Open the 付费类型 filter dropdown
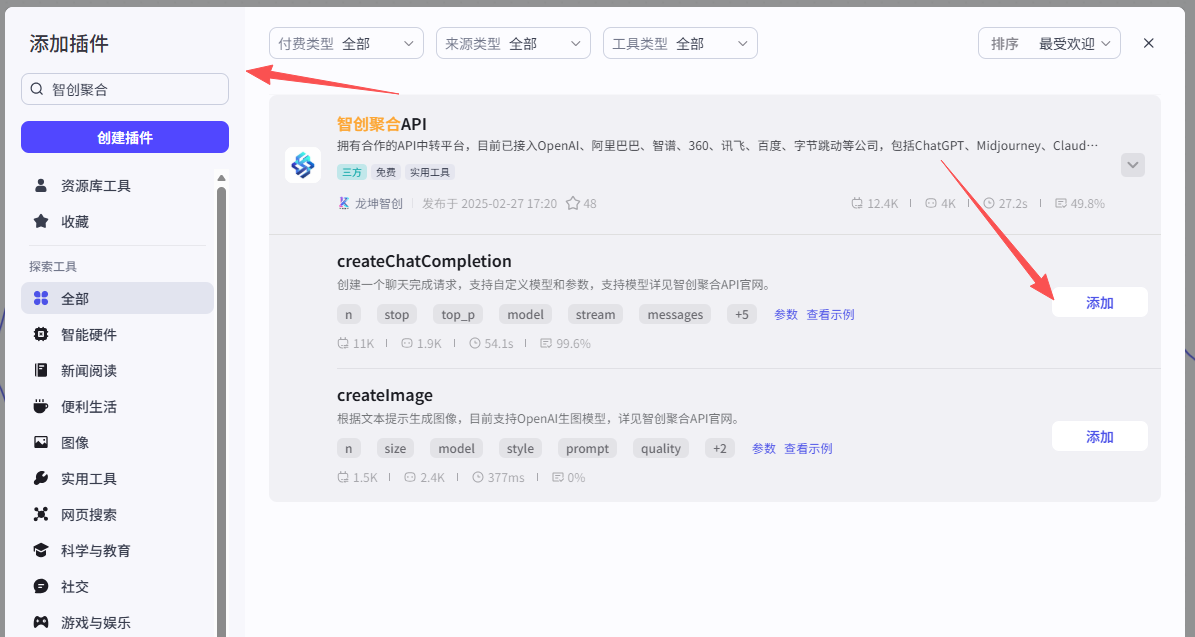Image resolution: width=1195 pixels, height=637 pixels. [346, 43]
